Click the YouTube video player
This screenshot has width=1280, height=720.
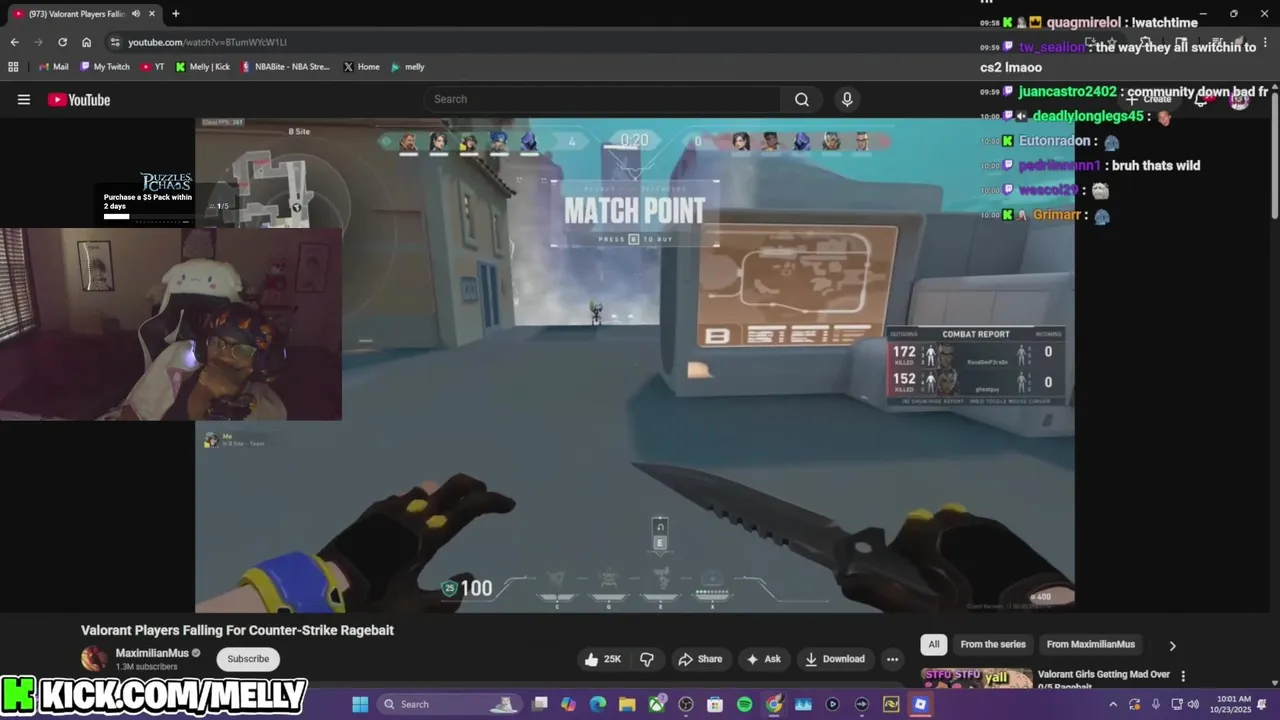635,365
